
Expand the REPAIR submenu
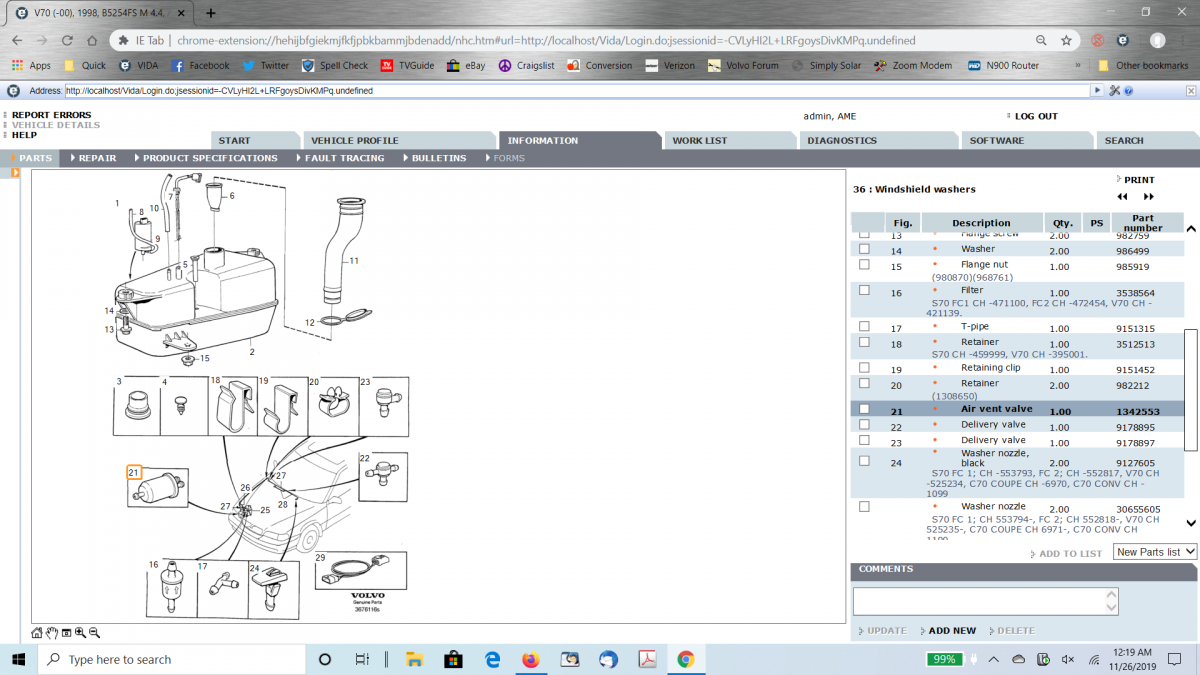point(92,158)
